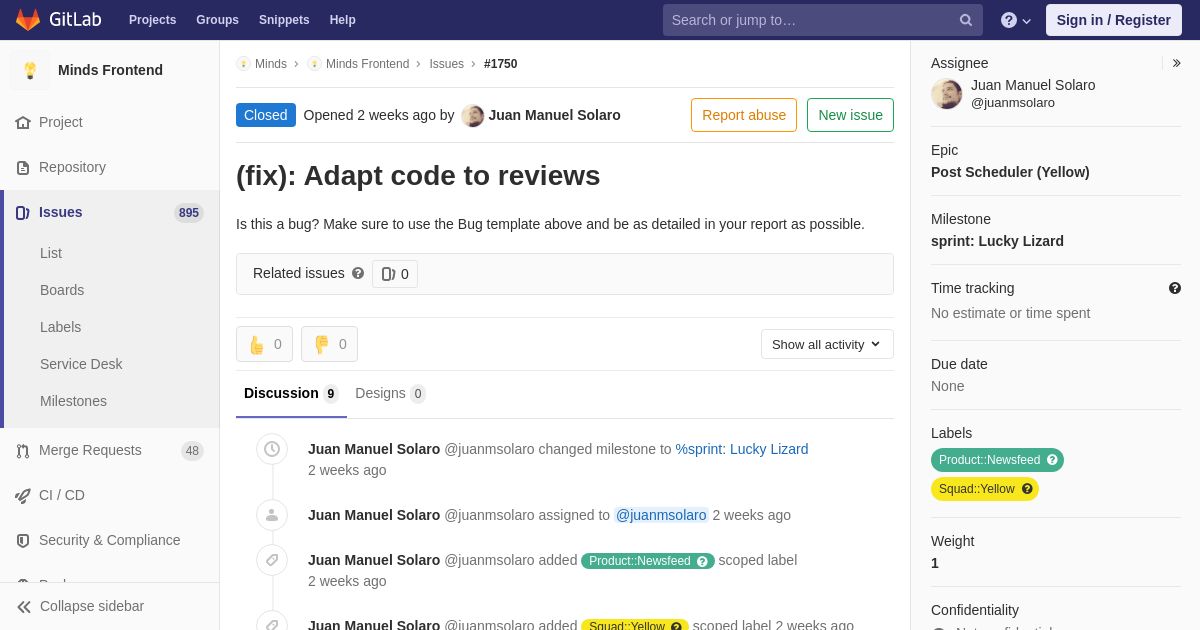Viewport: 1200px width, 630px height.
Task: Click the GitLab fox logo
Action: coord(28,20)
